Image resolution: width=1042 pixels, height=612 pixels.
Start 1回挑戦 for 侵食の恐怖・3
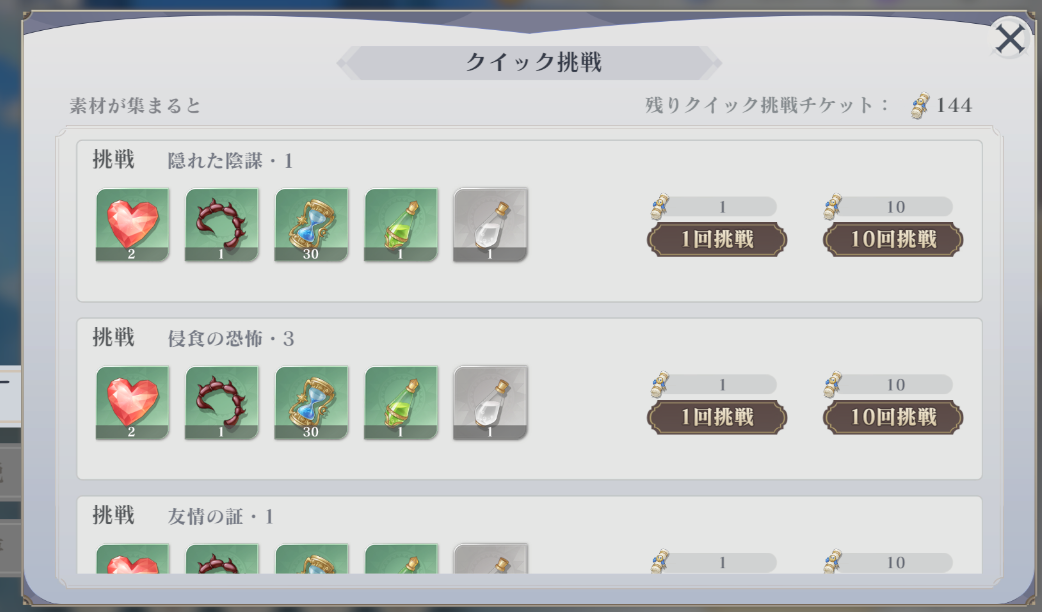coord(717,417)
